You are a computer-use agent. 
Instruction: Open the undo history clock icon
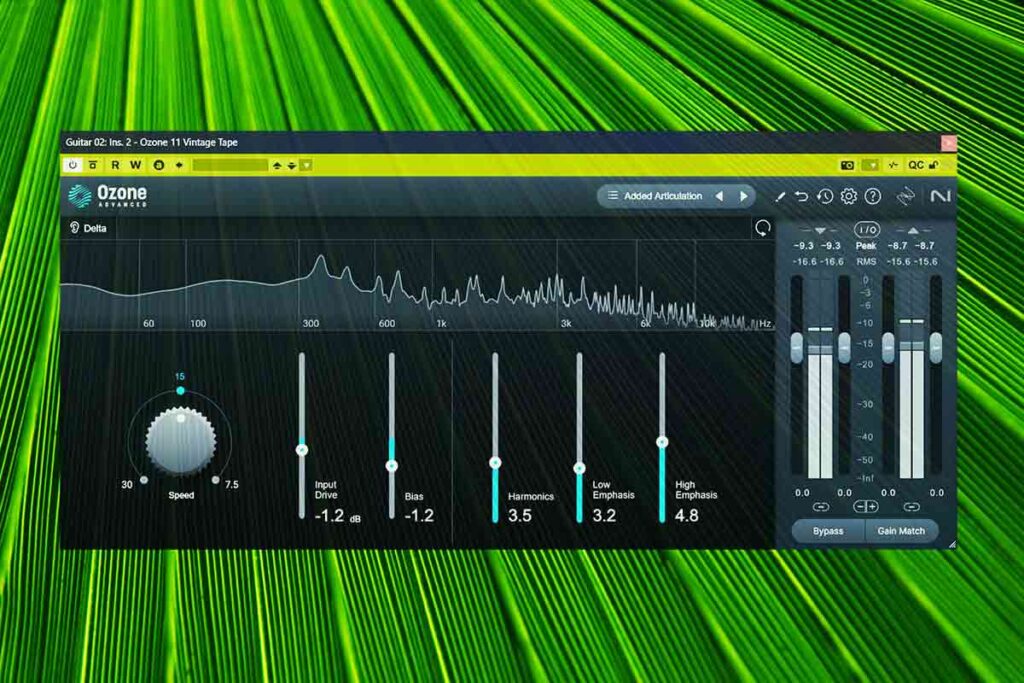825,196
